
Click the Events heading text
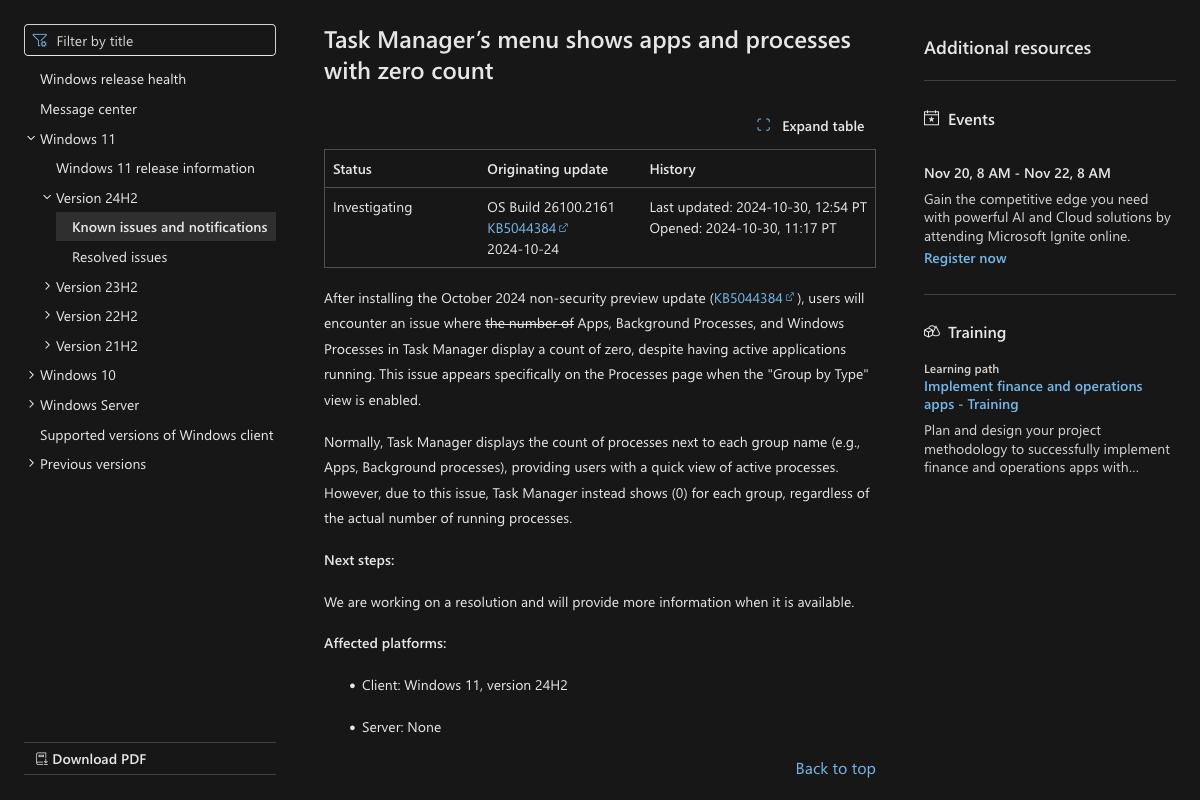(x=971, y=119)
